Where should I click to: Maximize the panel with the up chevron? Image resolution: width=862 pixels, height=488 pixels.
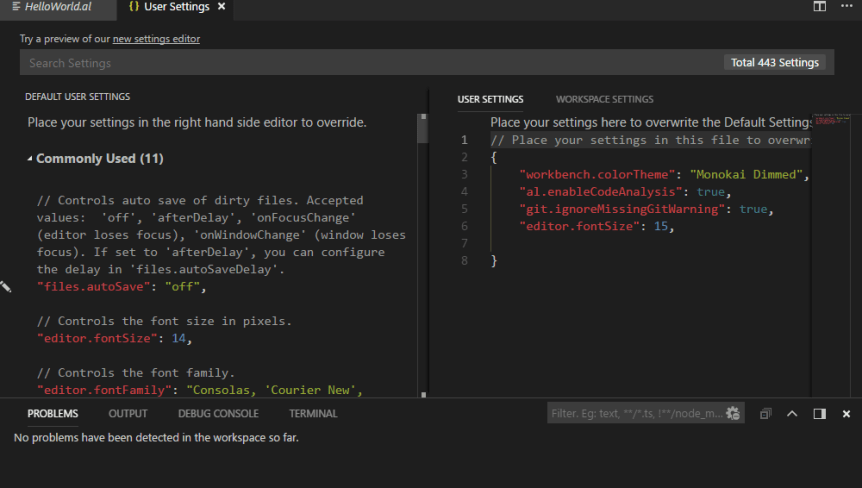[x=792, y=413]
